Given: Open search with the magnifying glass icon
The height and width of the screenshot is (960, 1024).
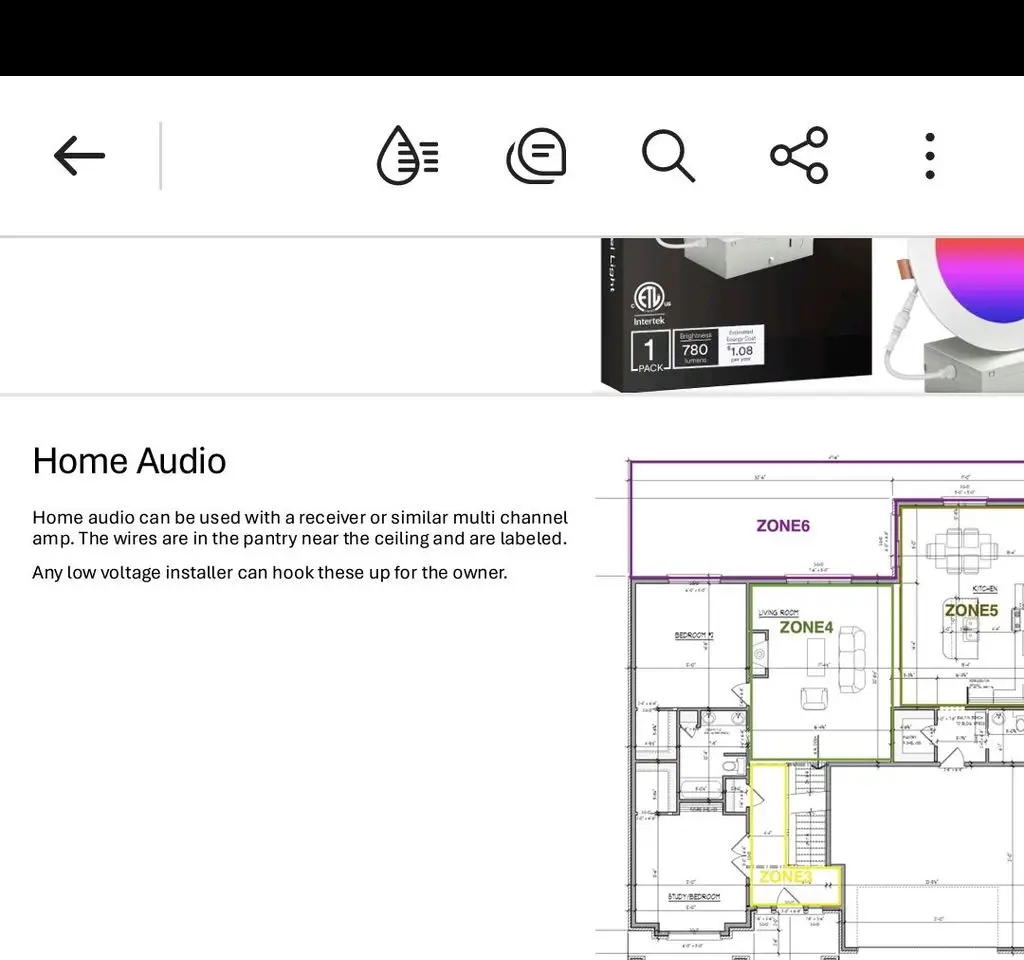Looking at the screenshot, I should tap(668, 156).
